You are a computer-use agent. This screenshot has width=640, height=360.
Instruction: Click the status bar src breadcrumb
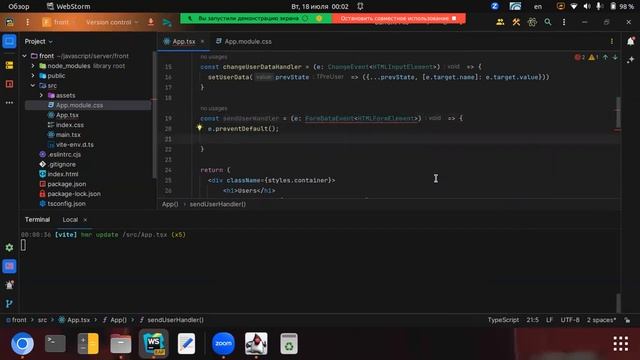point(42,320)
